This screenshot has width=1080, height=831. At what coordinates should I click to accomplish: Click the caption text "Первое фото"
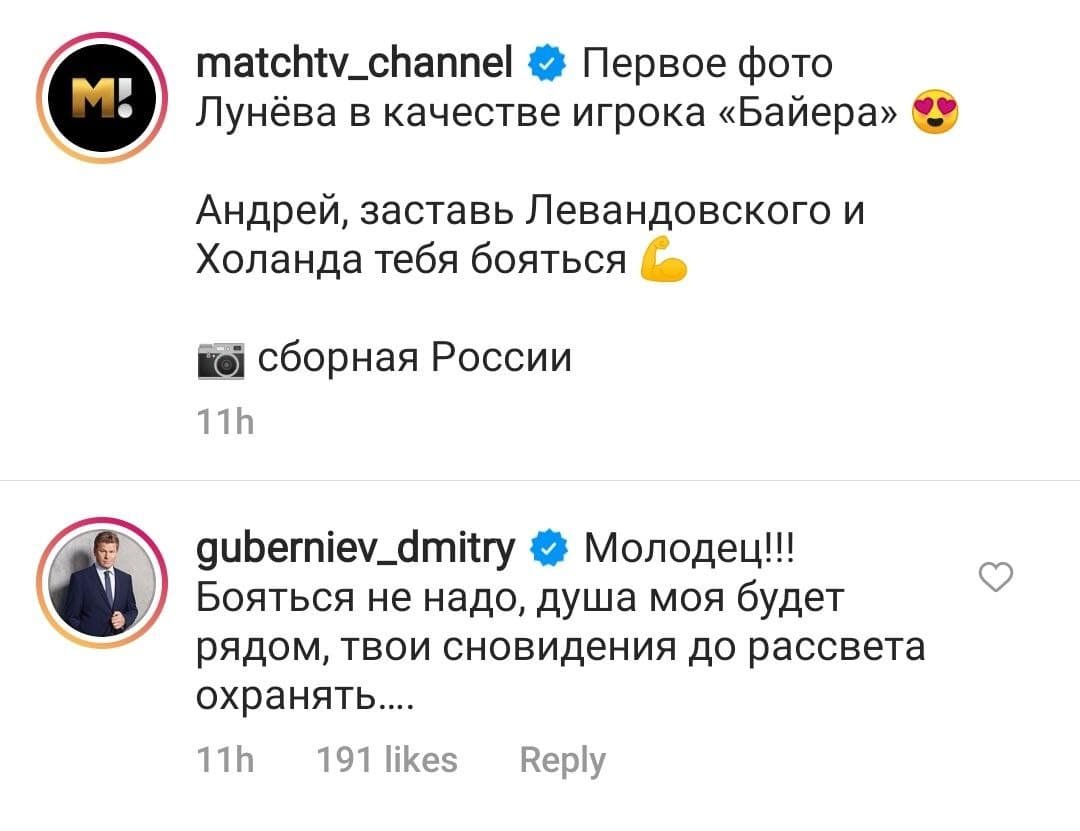(706, 66)
